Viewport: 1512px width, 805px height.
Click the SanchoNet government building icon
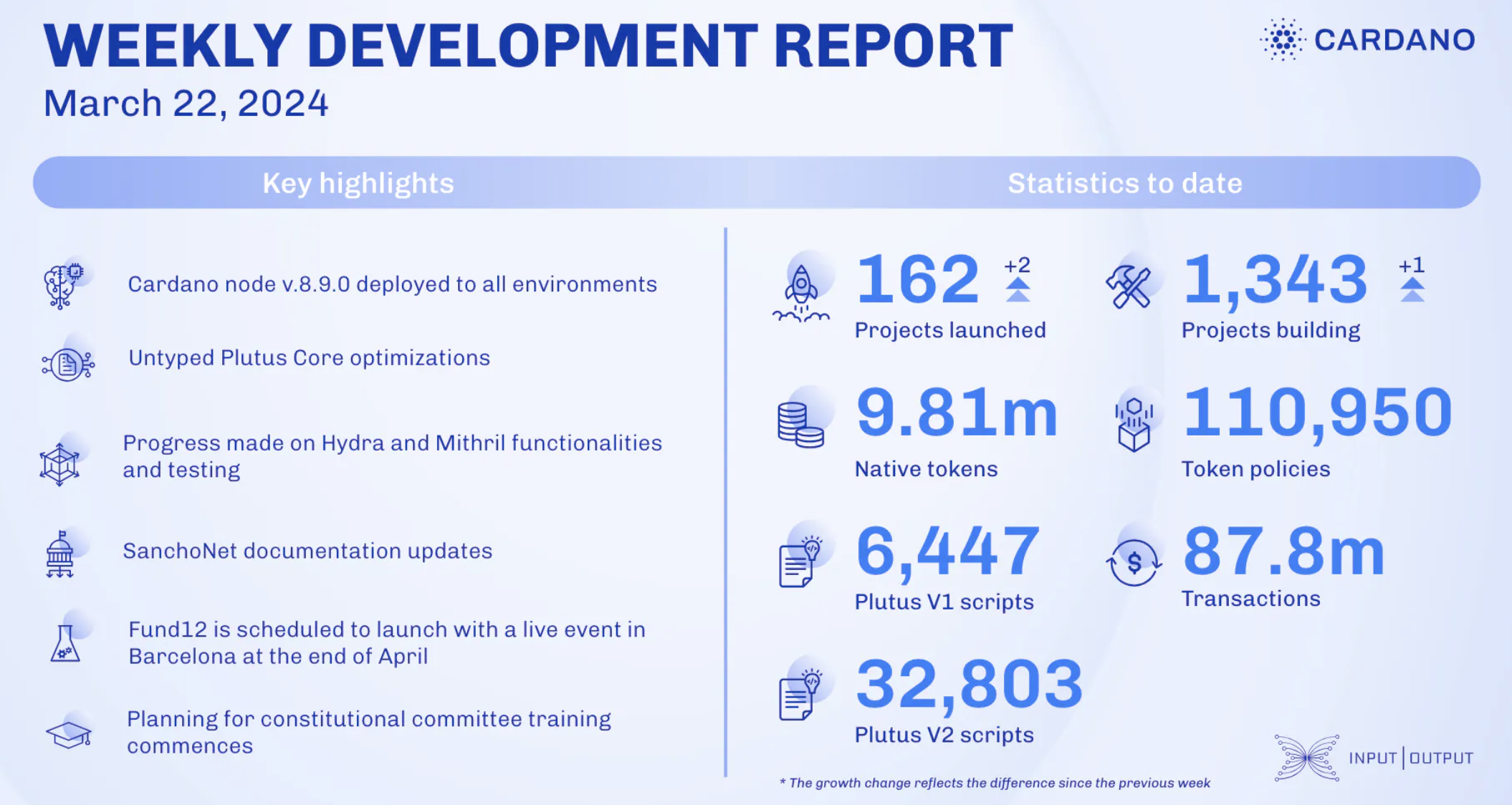pyautogui.click(x=59, y=556)
